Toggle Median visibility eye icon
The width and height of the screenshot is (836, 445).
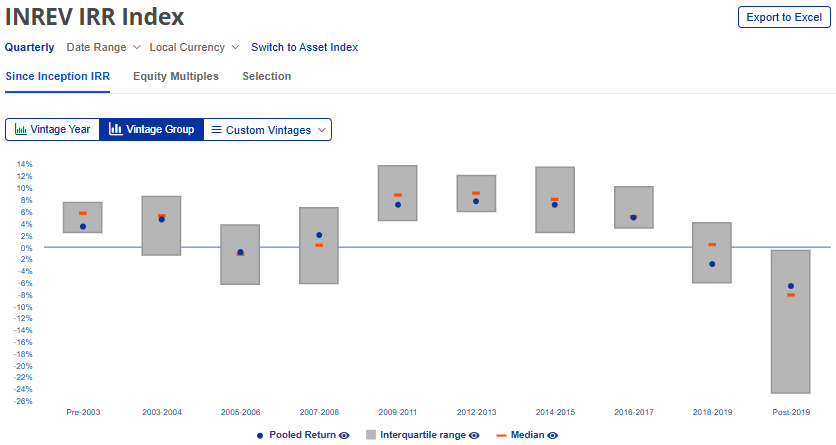(x=553, y=435)
